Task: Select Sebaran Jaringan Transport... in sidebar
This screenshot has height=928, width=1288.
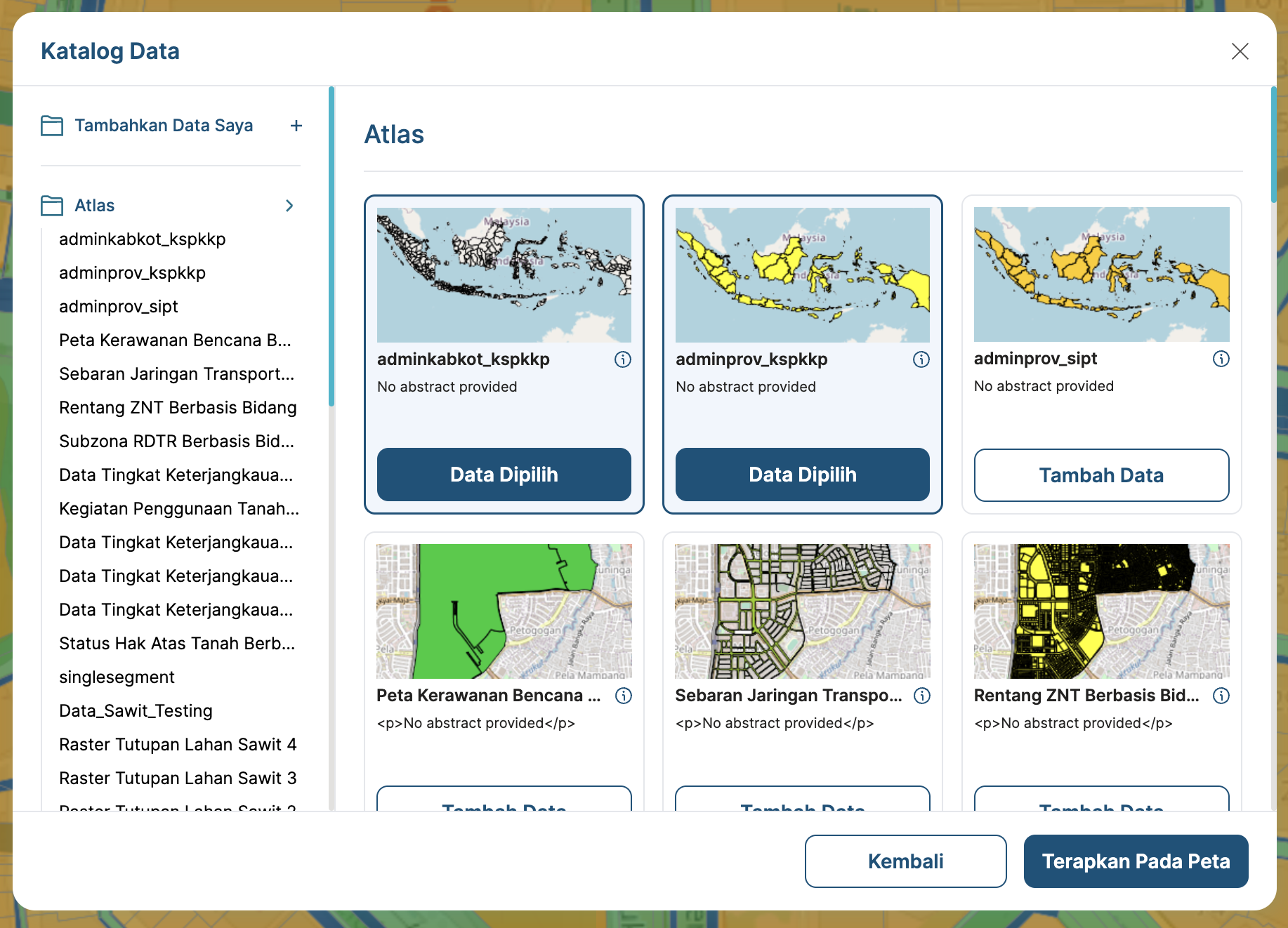Action: click(x=177, y=374)
